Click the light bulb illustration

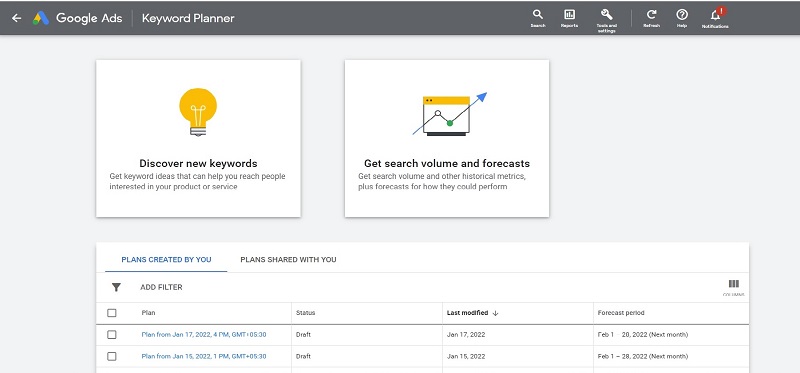[198, 112]
